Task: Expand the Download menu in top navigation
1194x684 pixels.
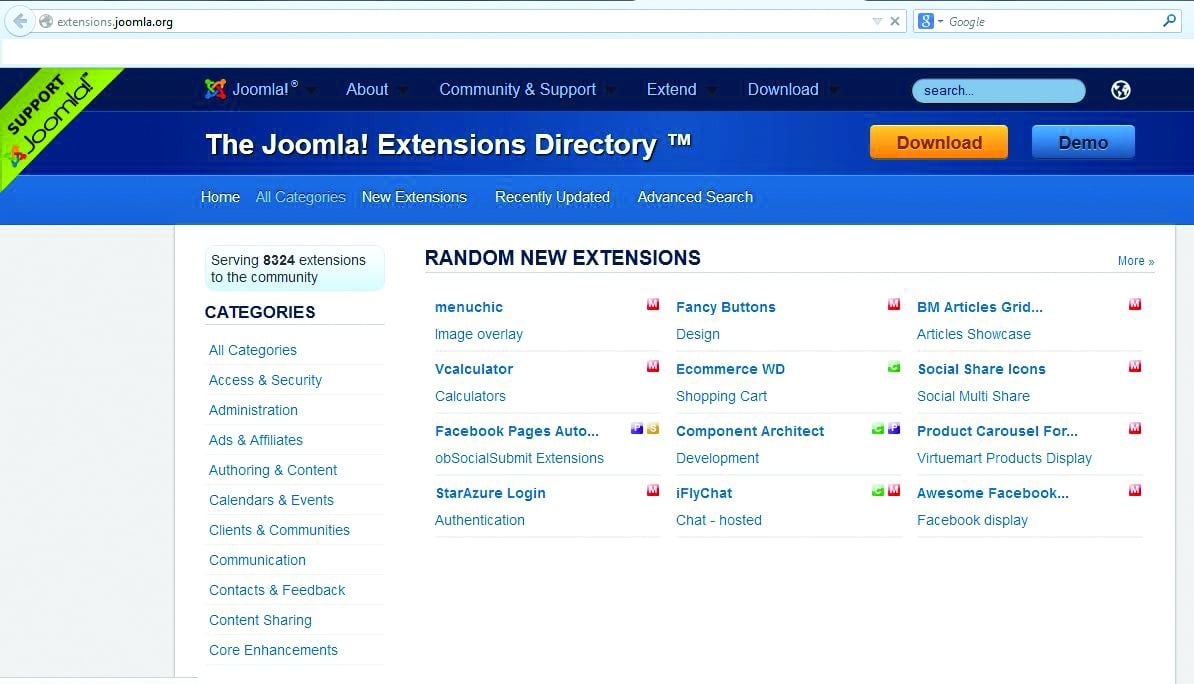Action: (834, 91)
